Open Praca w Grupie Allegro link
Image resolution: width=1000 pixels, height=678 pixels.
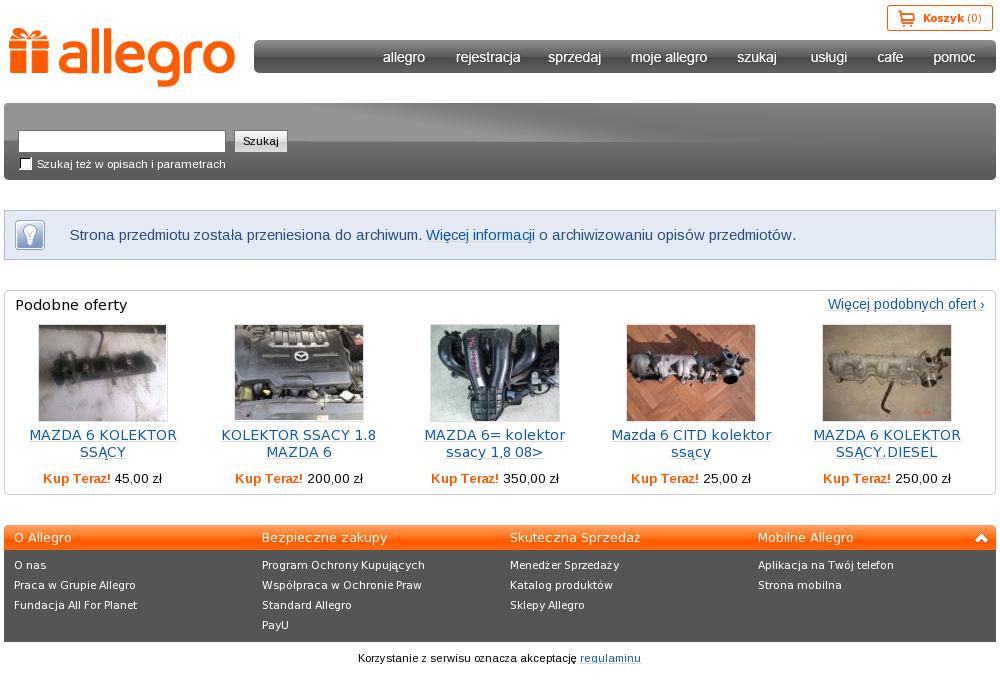click(x=75, y=585)
